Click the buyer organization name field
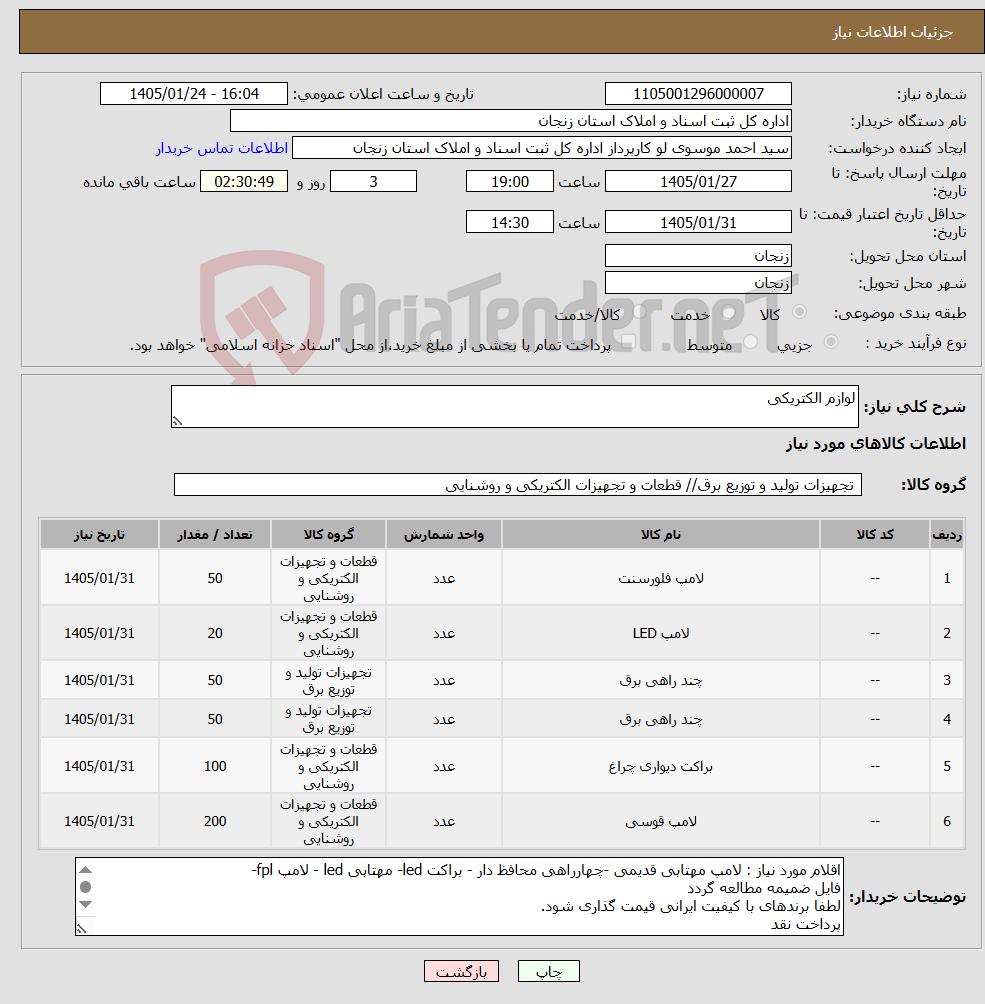This screenshot has width=985, height=1004. click(x=510, y=120)
